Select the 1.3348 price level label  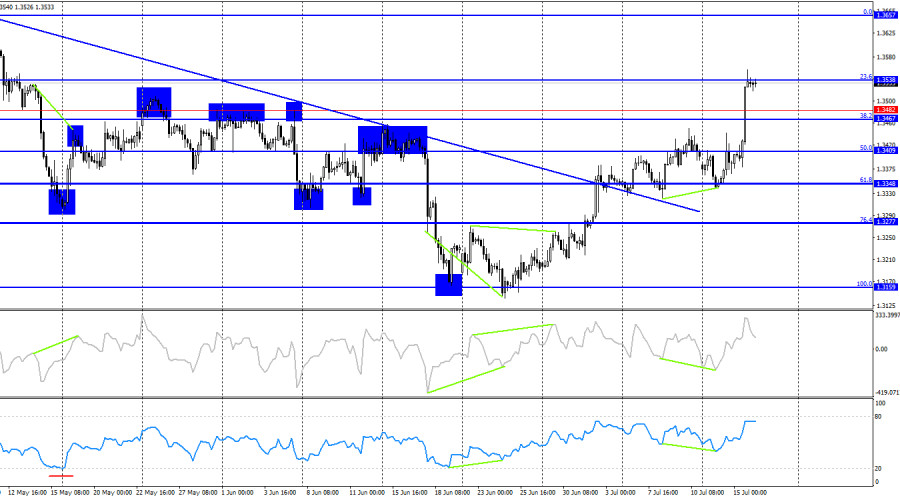[x=885, y=184]
